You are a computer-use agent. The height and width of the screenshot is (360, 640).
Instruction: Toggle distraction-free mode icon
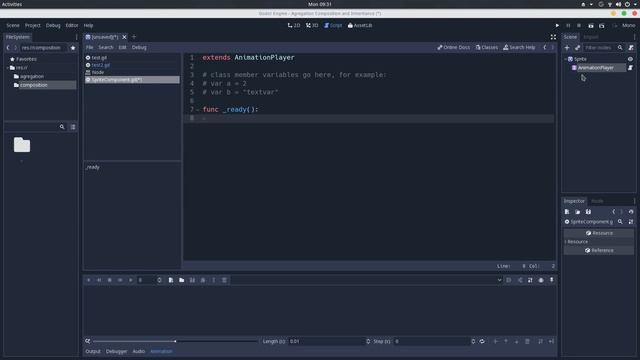coord(553,37)
